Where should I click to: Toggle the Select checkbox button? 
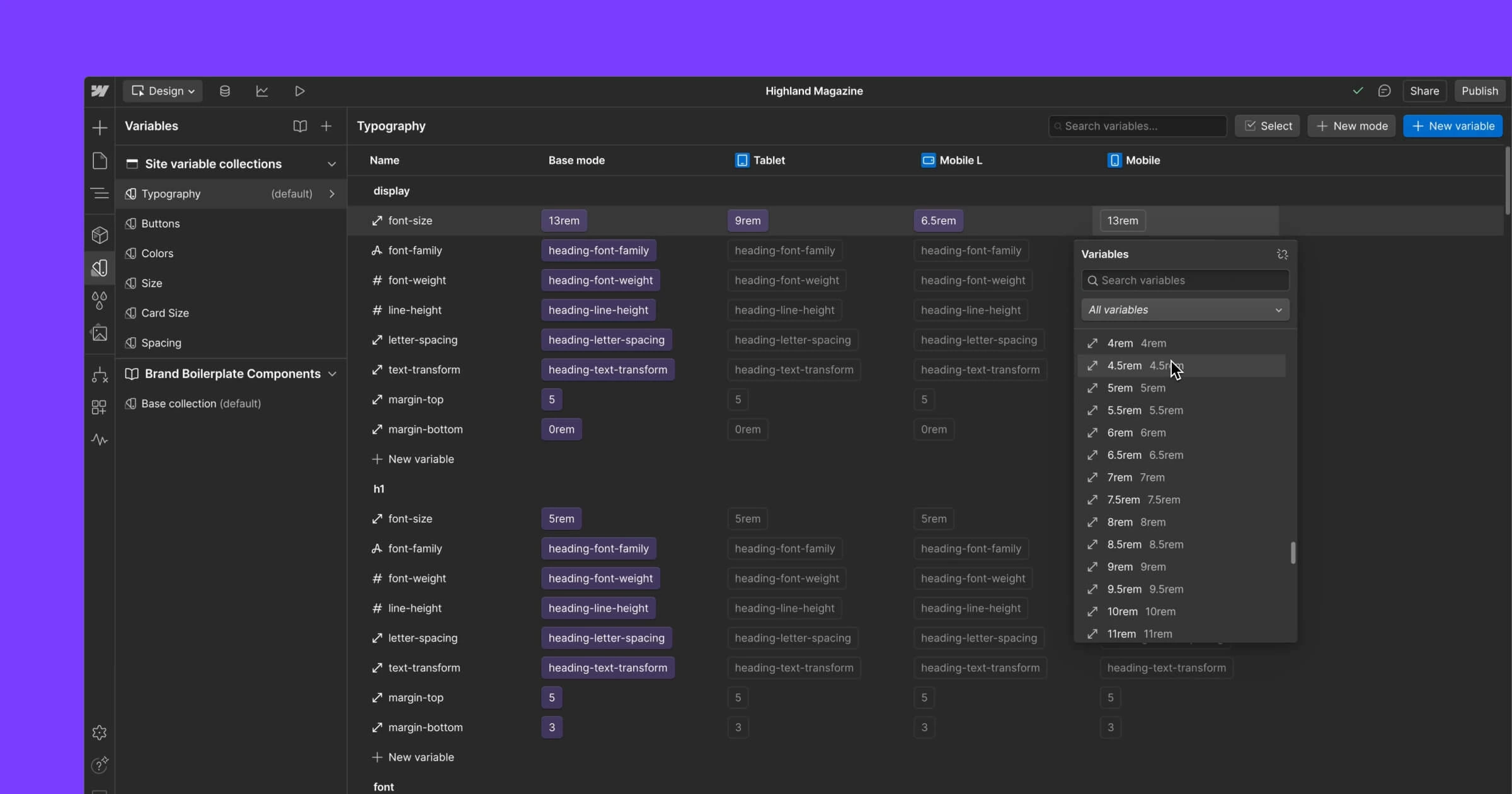1268,126
